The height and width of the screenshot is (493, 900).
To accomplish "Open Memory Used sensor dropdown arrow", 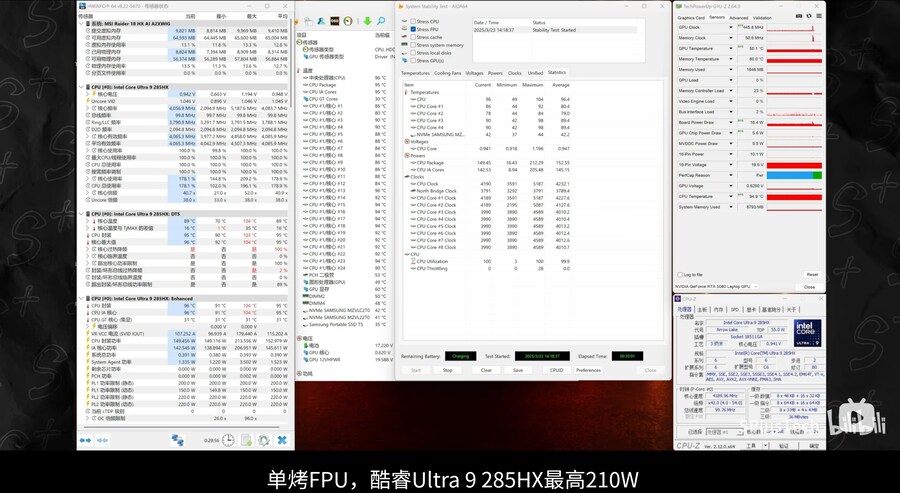I will click(x=731, y=70).
